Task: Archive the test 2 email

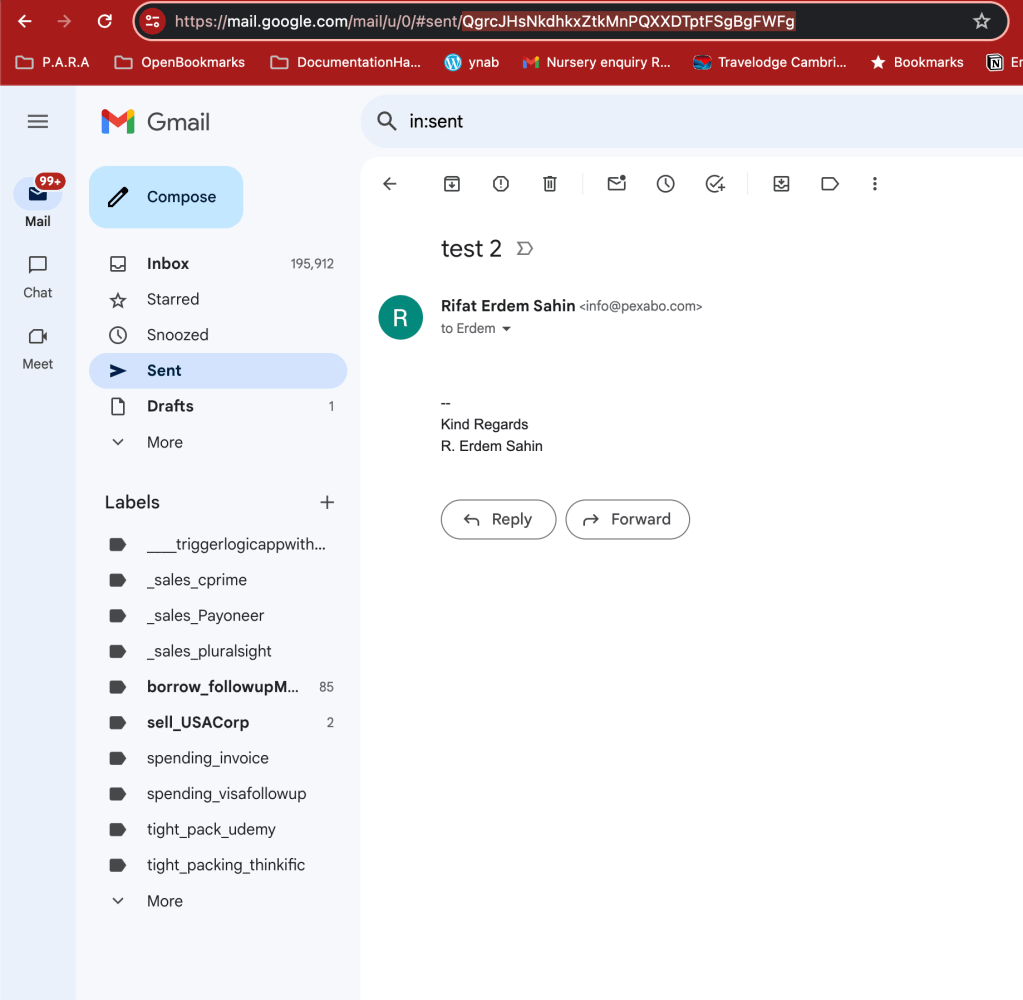Action: click(x=451, y=184)
